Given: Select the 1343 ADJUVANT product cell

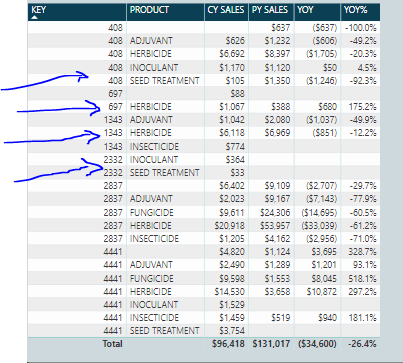Looking at the screenshot, I should coord(151,120).
